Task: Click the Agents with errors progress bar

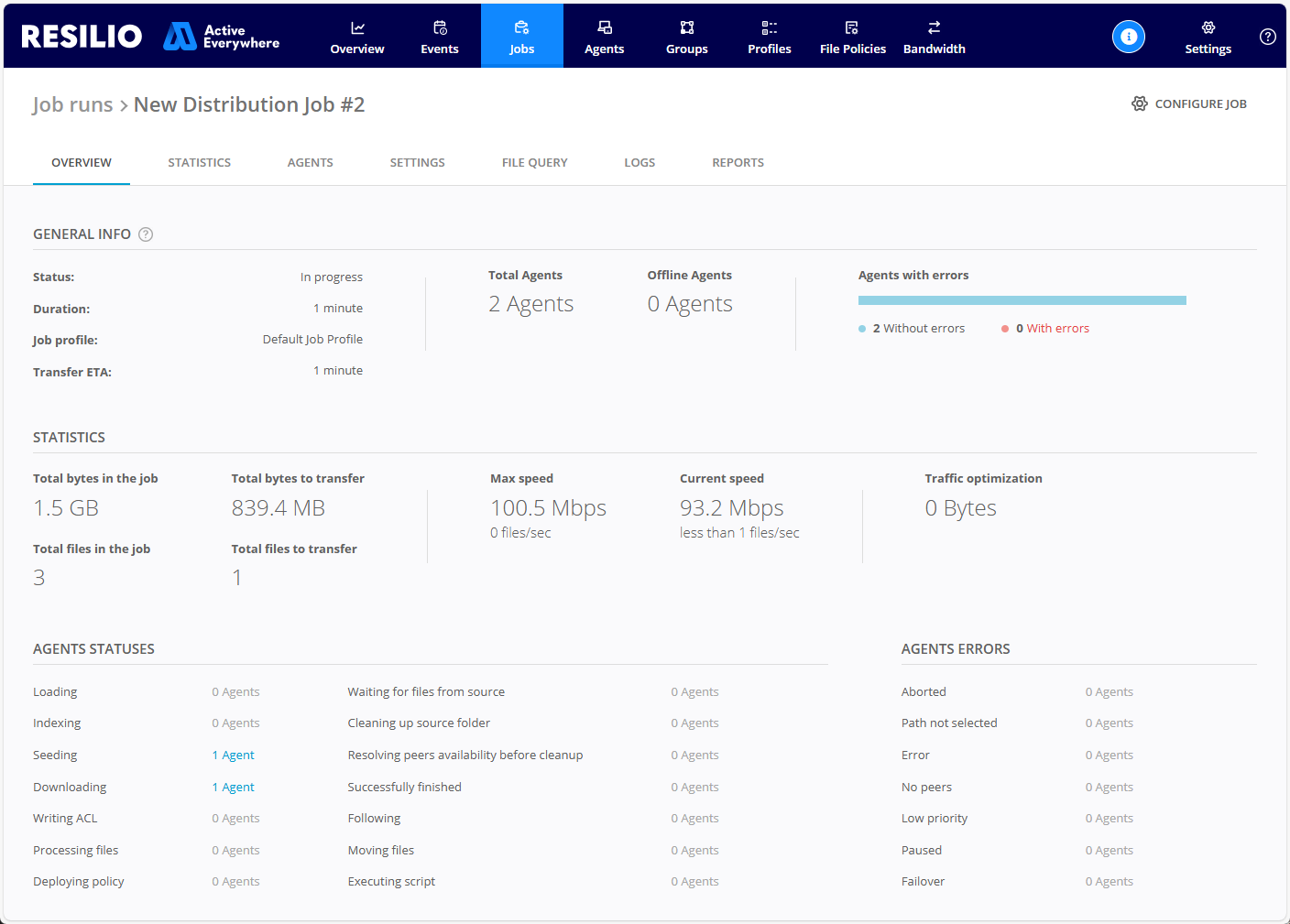Action: click(x=1022, y=299)
